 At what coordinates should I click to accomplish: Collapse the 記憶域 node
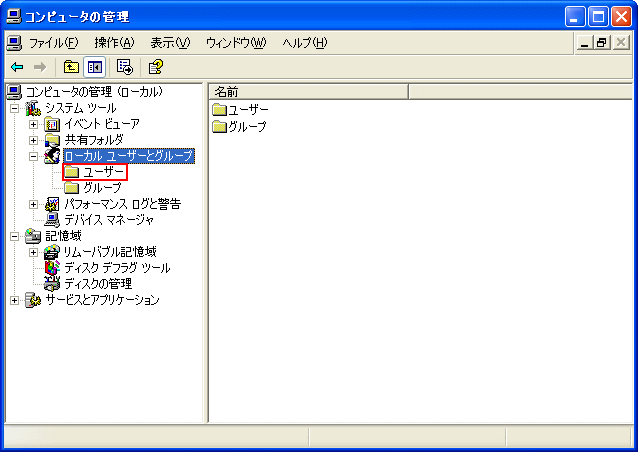click(15, 236)
